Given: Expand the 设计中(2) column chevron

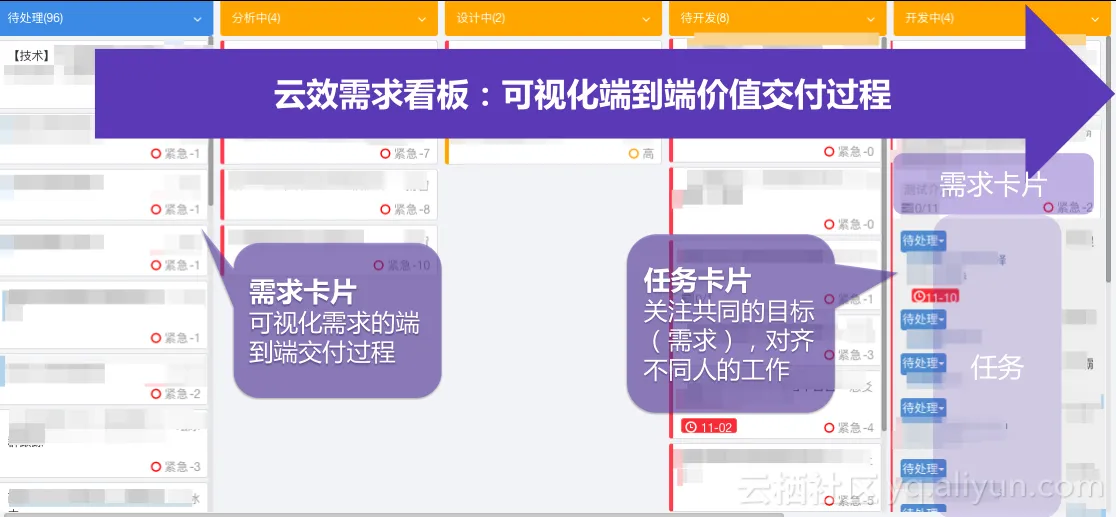Looking at the screenshot, I should [x=646, y=19].
